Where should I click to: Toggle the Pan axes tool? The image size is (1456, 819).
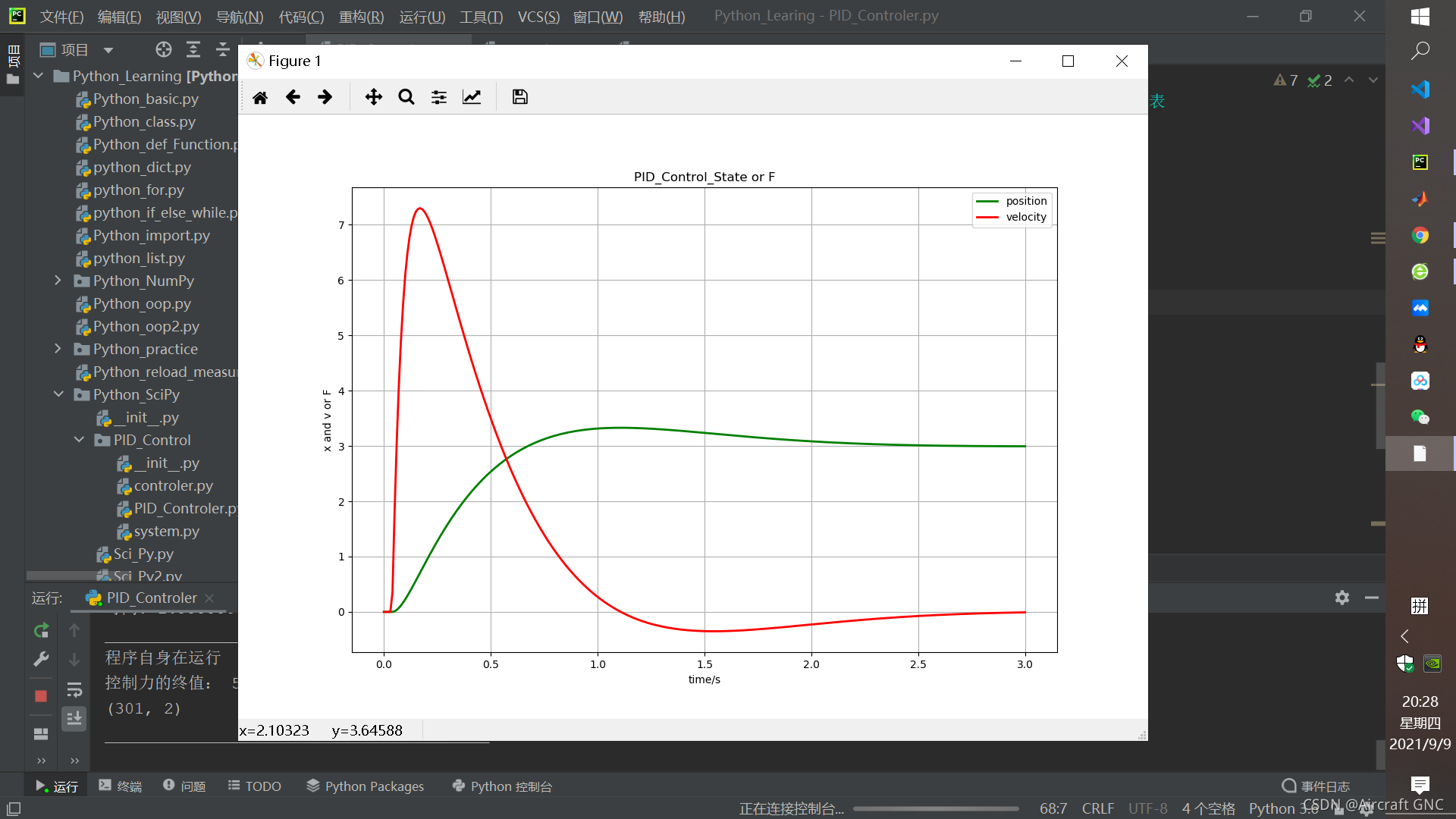point(373,97)
